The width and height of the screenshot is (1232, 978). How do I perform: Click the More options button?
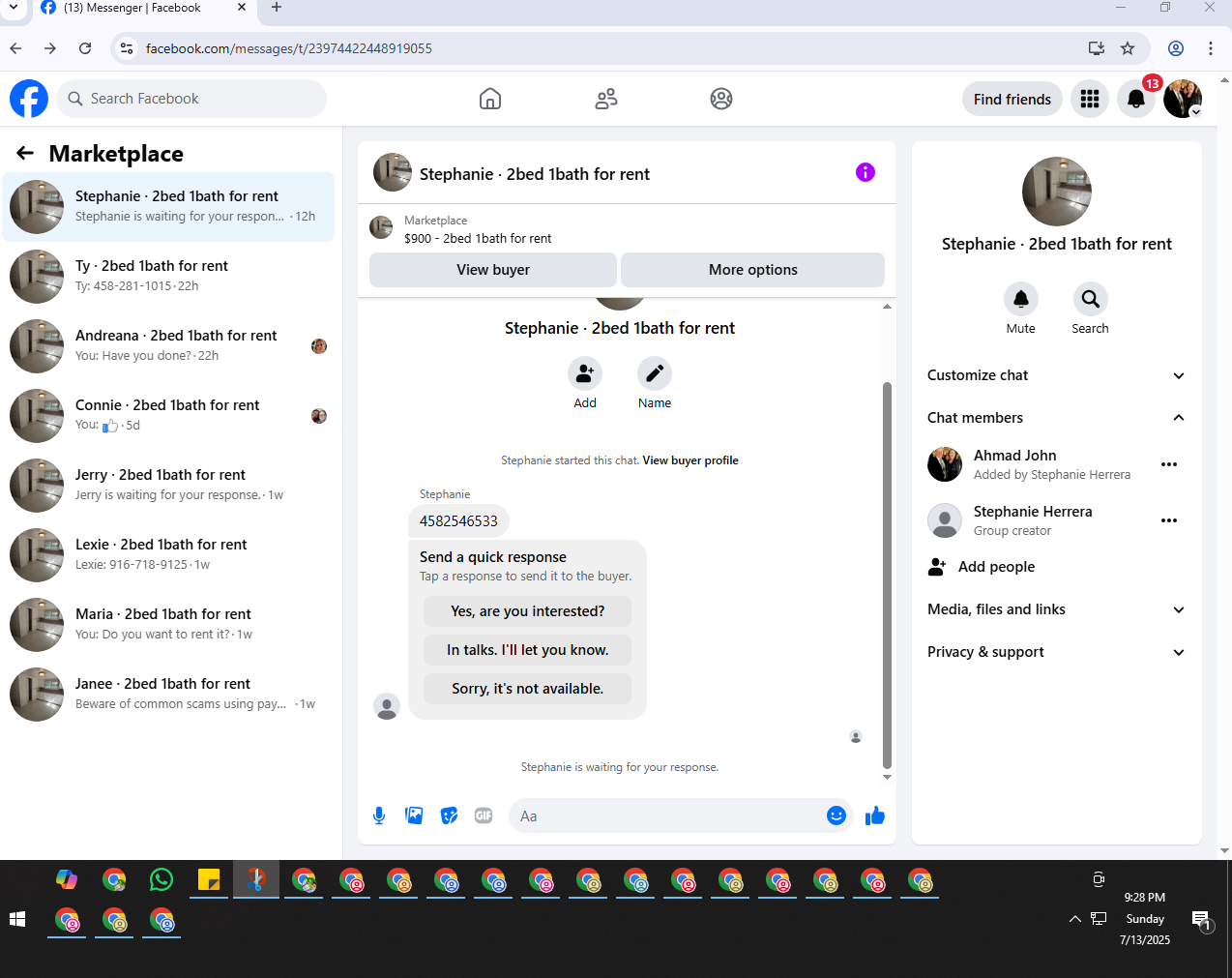[752, 270]
